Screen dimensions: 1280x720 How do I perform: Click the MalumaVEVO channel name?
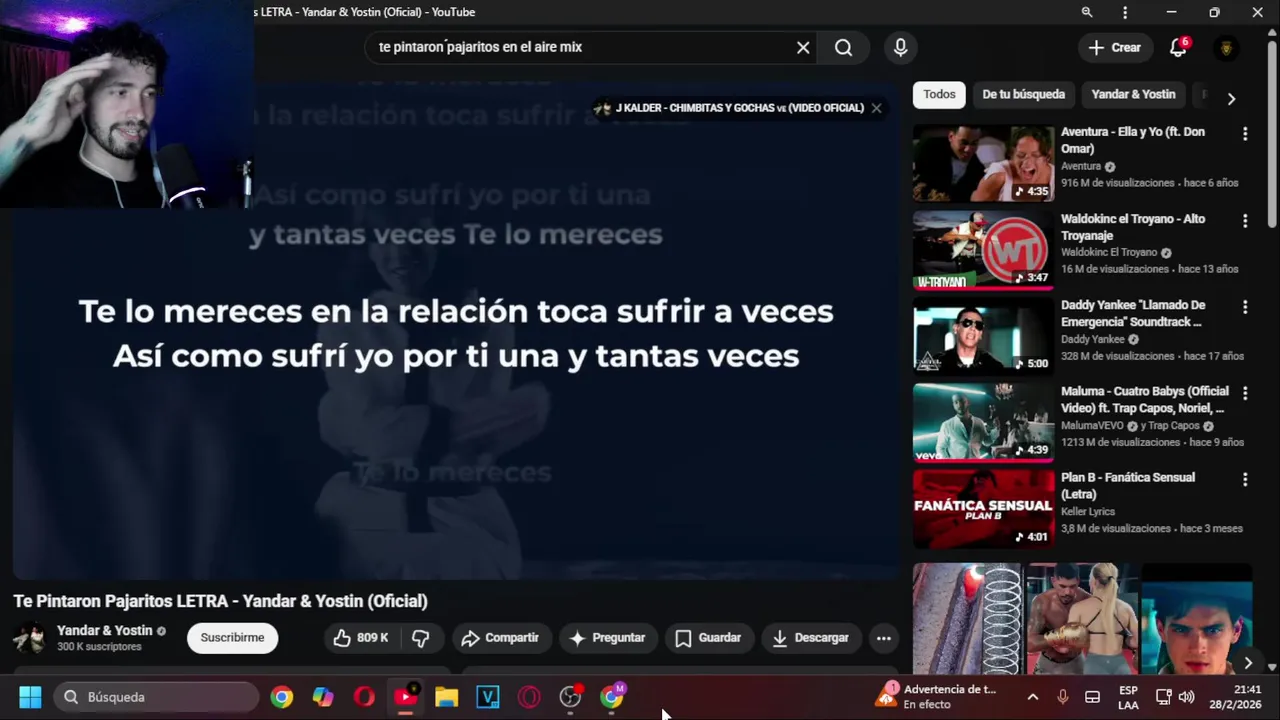(1093, 425)
